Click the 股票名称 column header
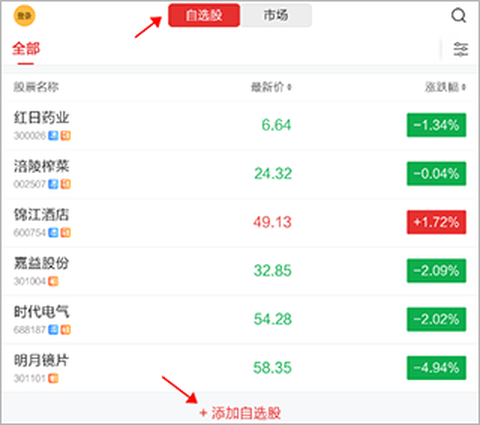 [x=36, y=87]
